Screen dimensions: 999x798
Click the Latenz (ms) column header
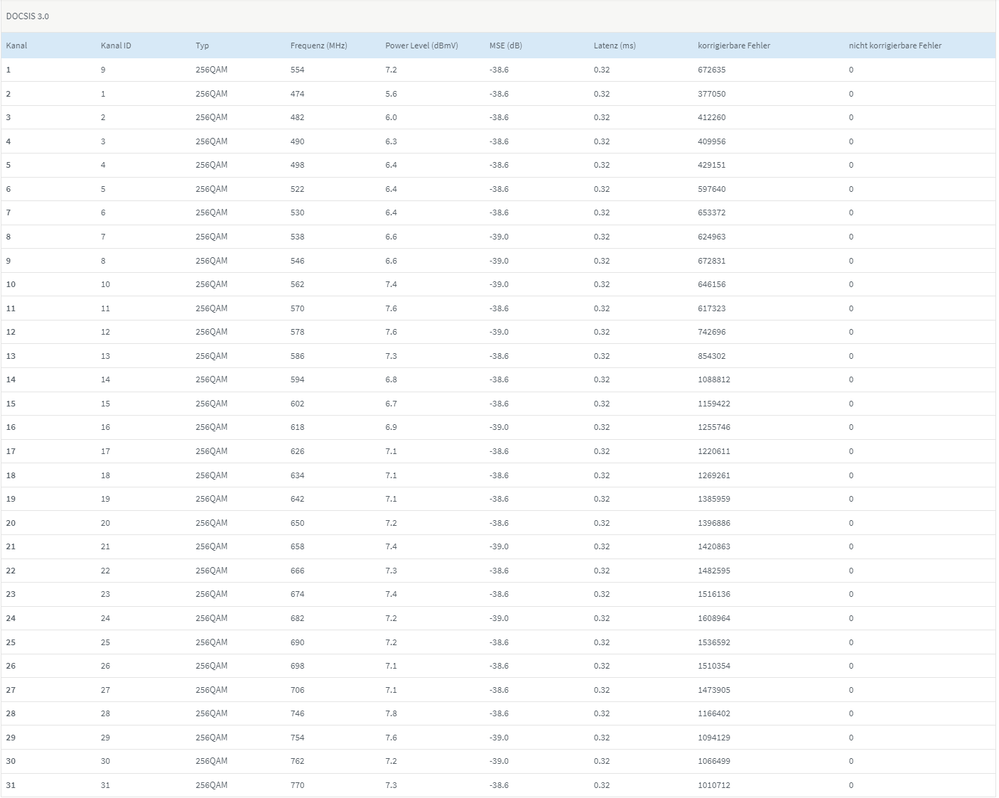(x=614, y=45)
